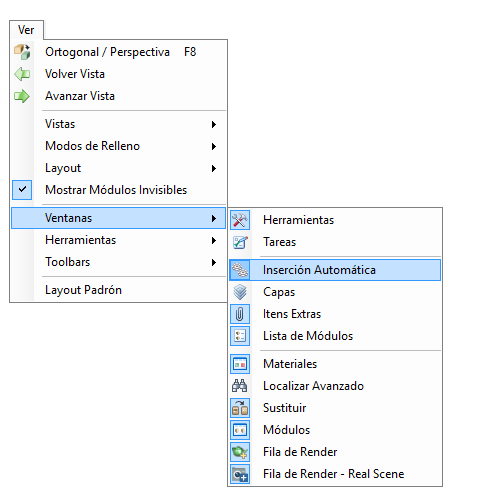The image size is (481, 494).
Task: Toggle the Materiales window icon
Action: point(240,364)
